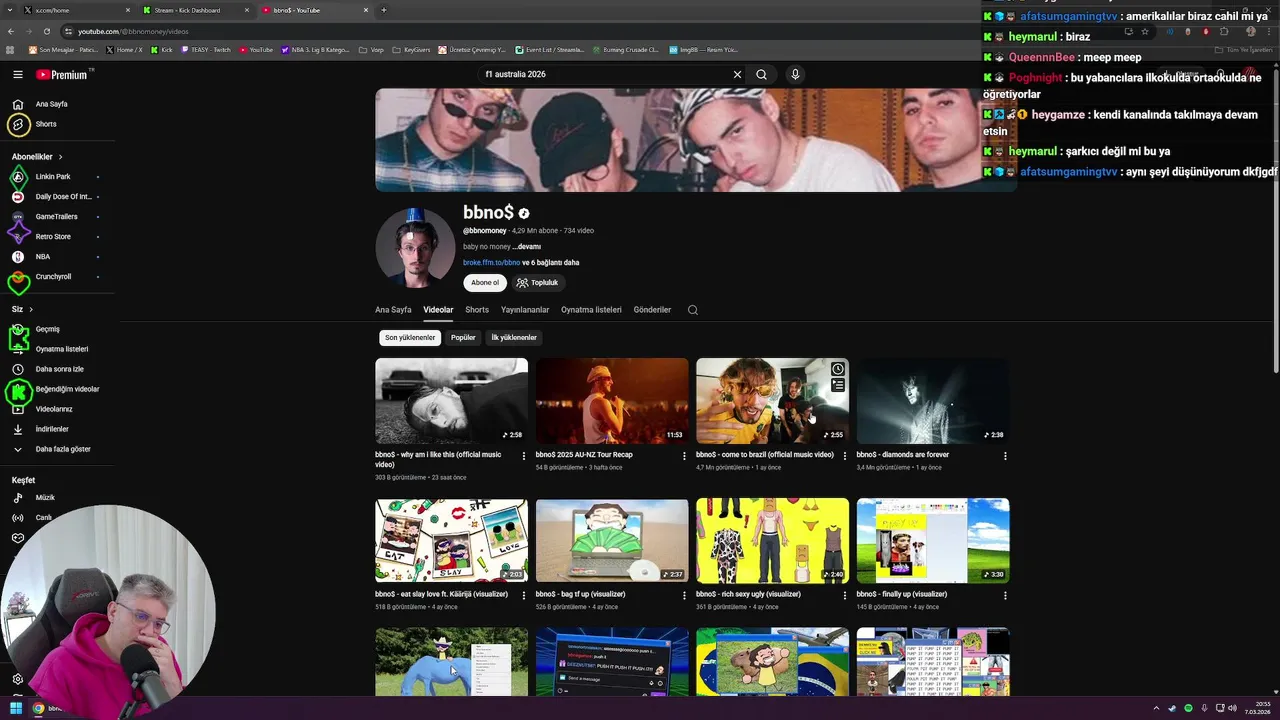Image resolution: width=1280 pixels, height=720 pixels.
Task: Open the browser extensions puzzle icon
Action: (1224, 31)
